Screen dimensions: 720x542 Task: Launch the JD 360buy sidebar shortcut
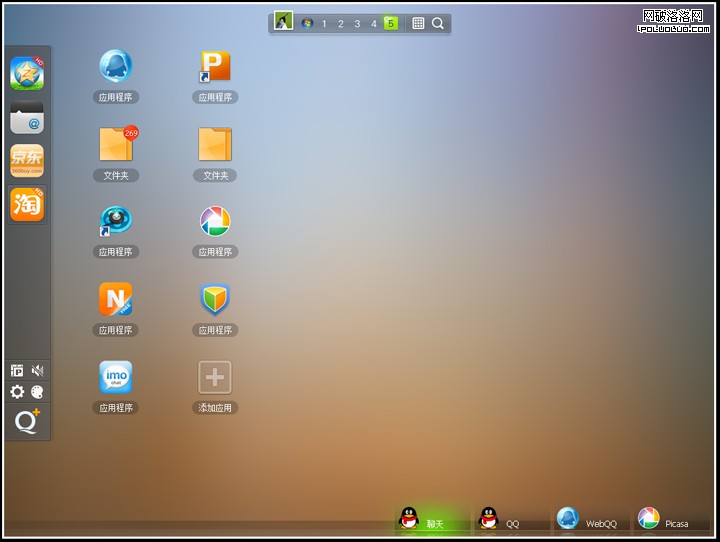[x=27, y=160]
